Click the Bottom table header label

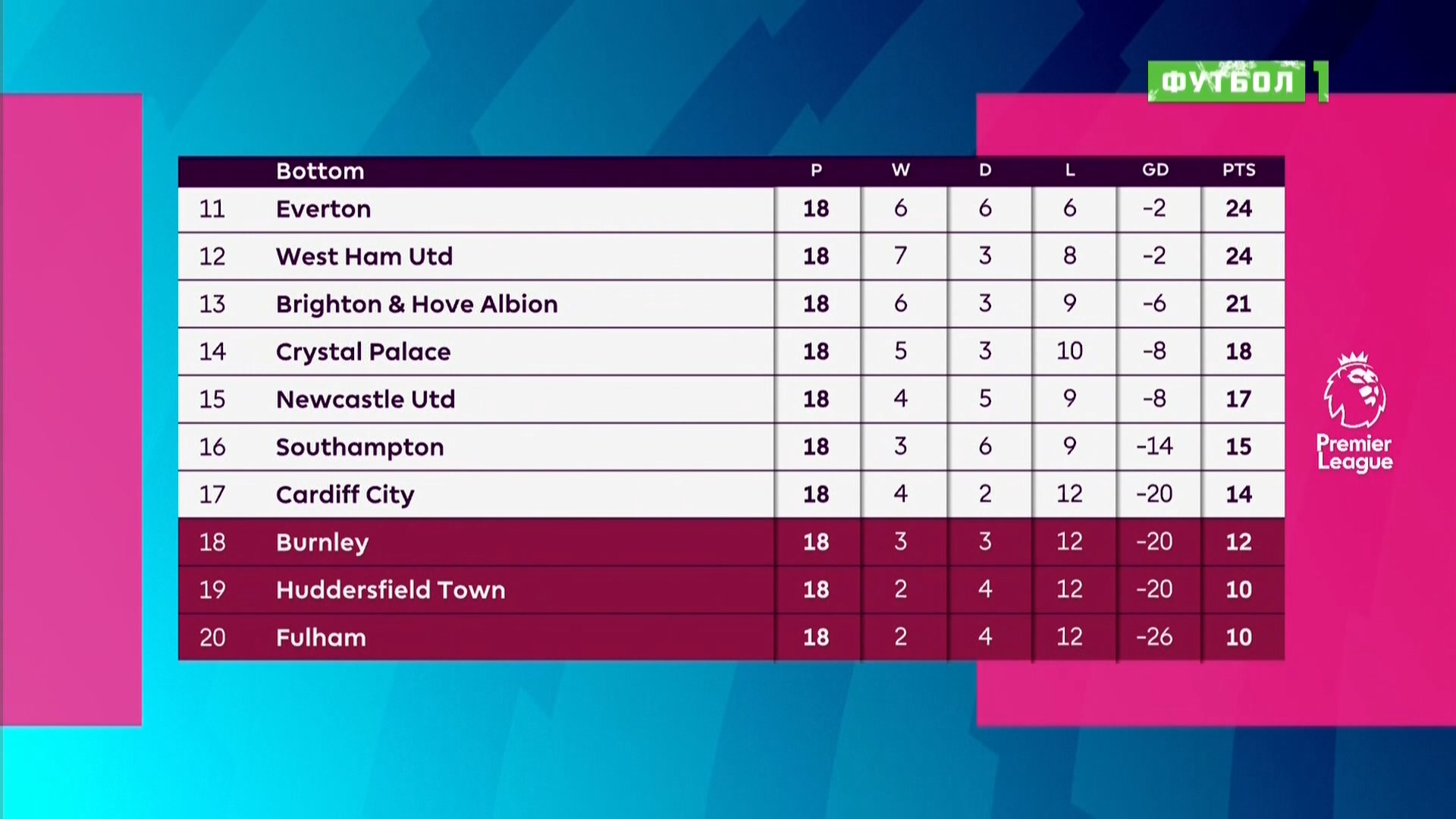click(320, 171)
